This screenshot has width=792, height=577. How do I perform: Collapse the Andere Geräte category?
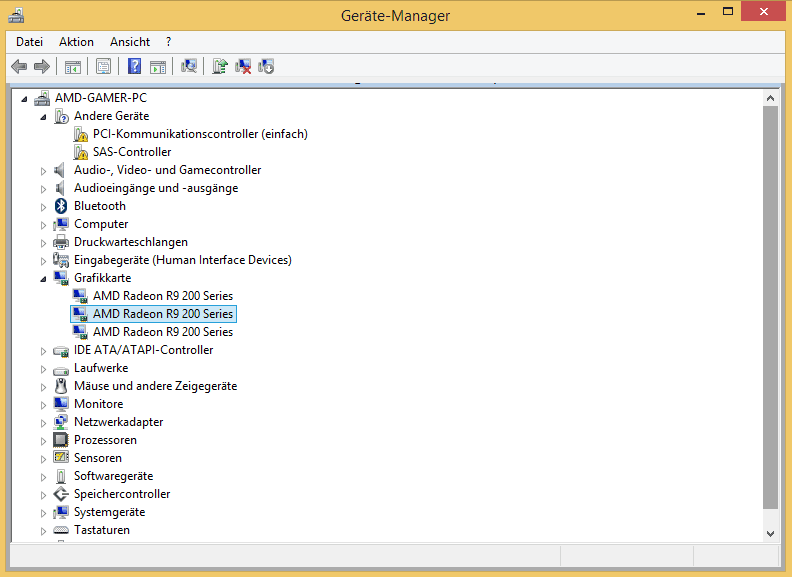(x=43, y=117)
